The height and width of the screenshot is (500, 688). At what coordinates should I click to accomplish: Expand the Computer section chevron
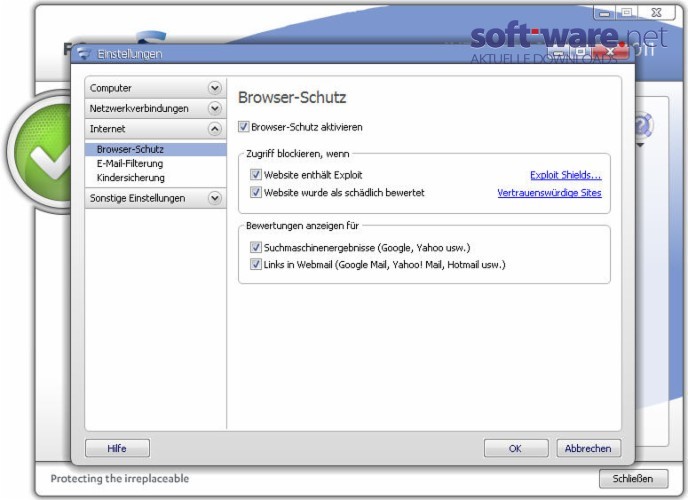point(215,88)
